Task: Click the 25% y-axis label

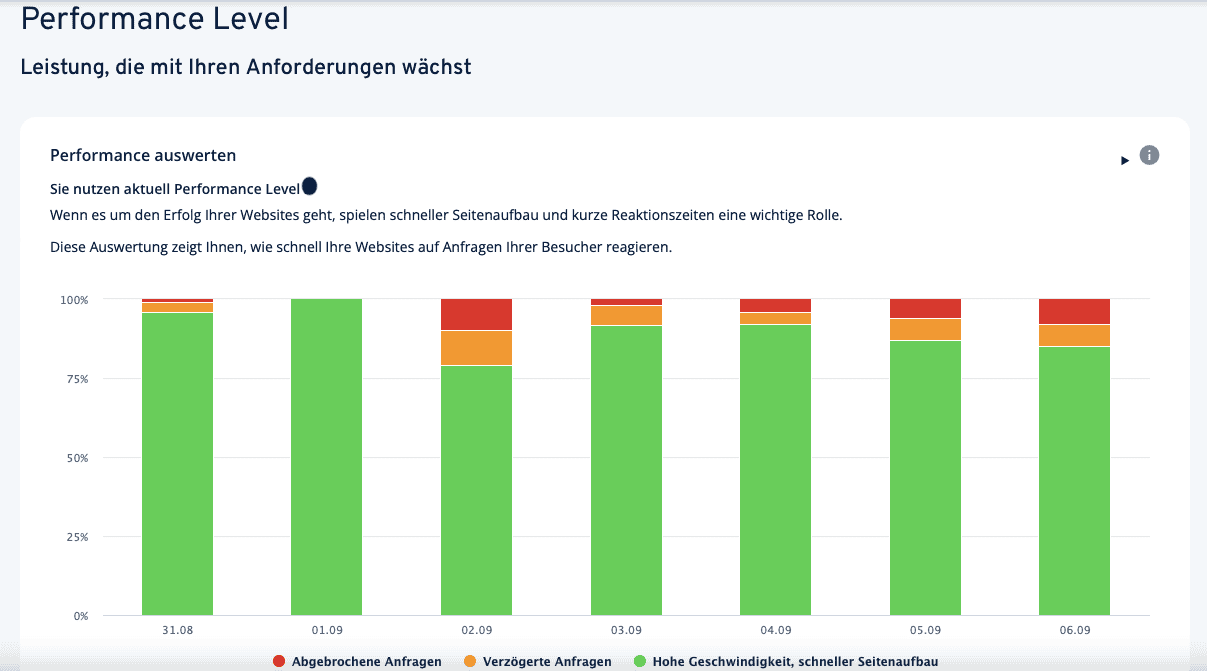Action: [78, 536]
